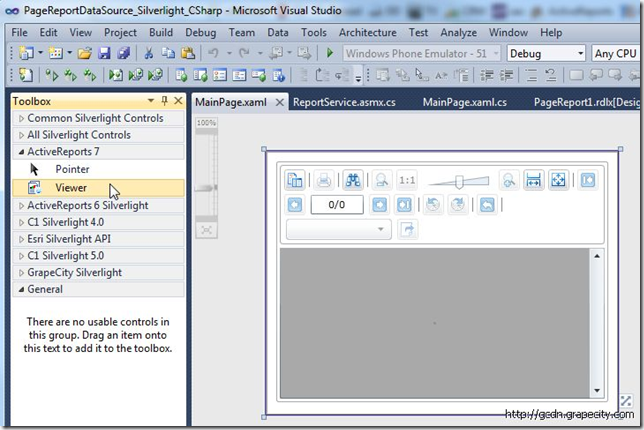Viewport: 644px width, 430px height.
Task: Click the page number field showing 0/0
Action: click(x=336, y=205)
